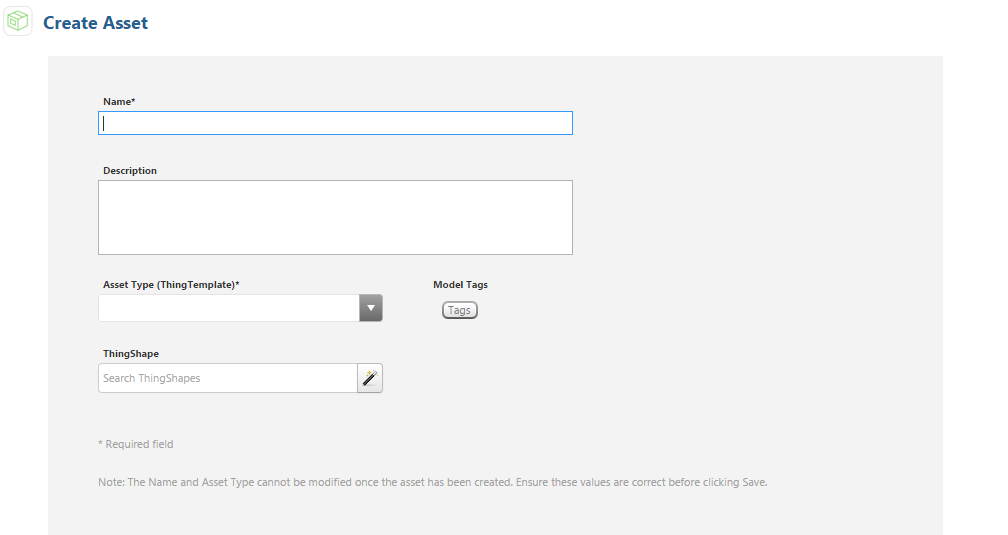Screen dimensions: 1008x535
Task: Click the green asset cube icon
Action: pos(17,21)
